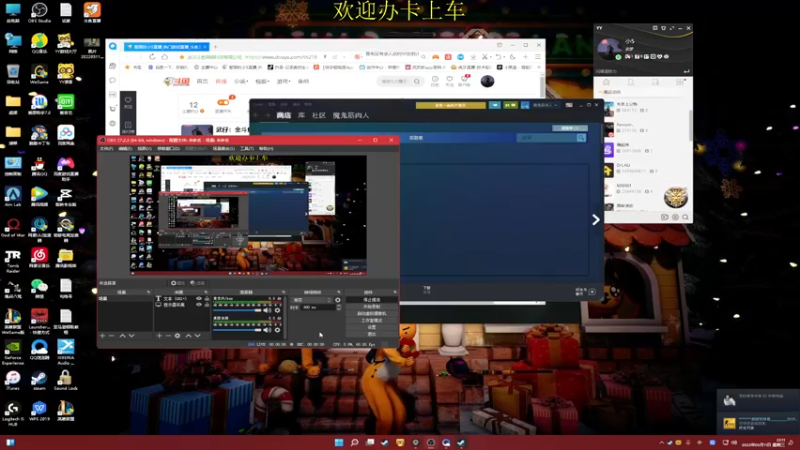Open the OBS Help menu

[266, 148]
